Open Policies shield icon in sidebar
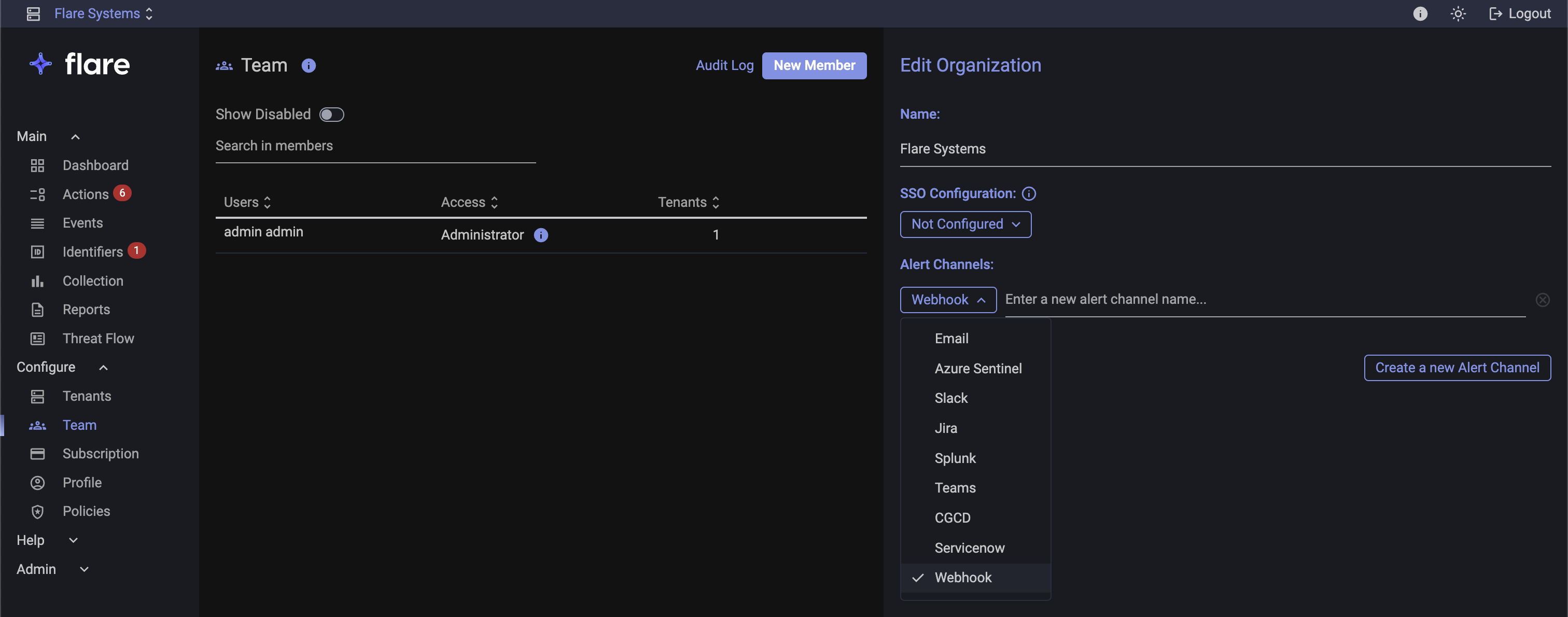 click(x=38, y=511)
